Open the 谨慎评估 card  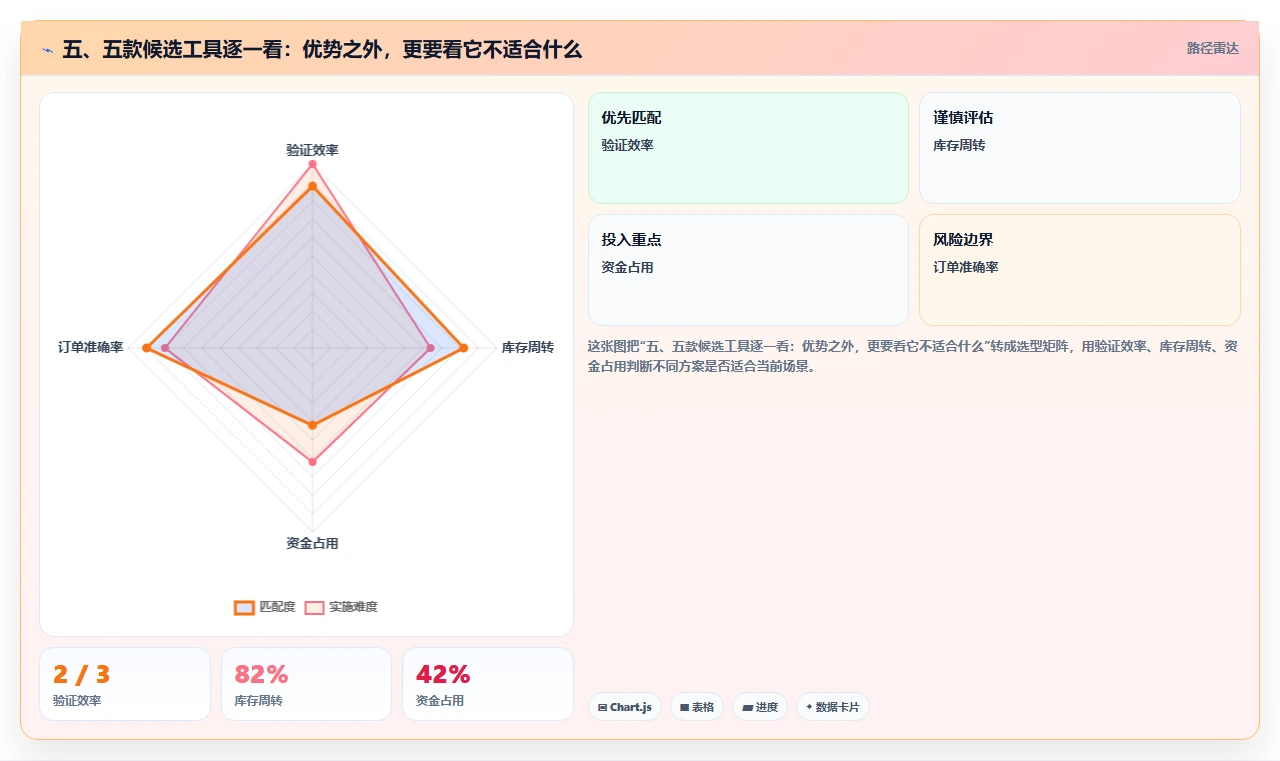pyautogui.click(x=1080, y=148)
